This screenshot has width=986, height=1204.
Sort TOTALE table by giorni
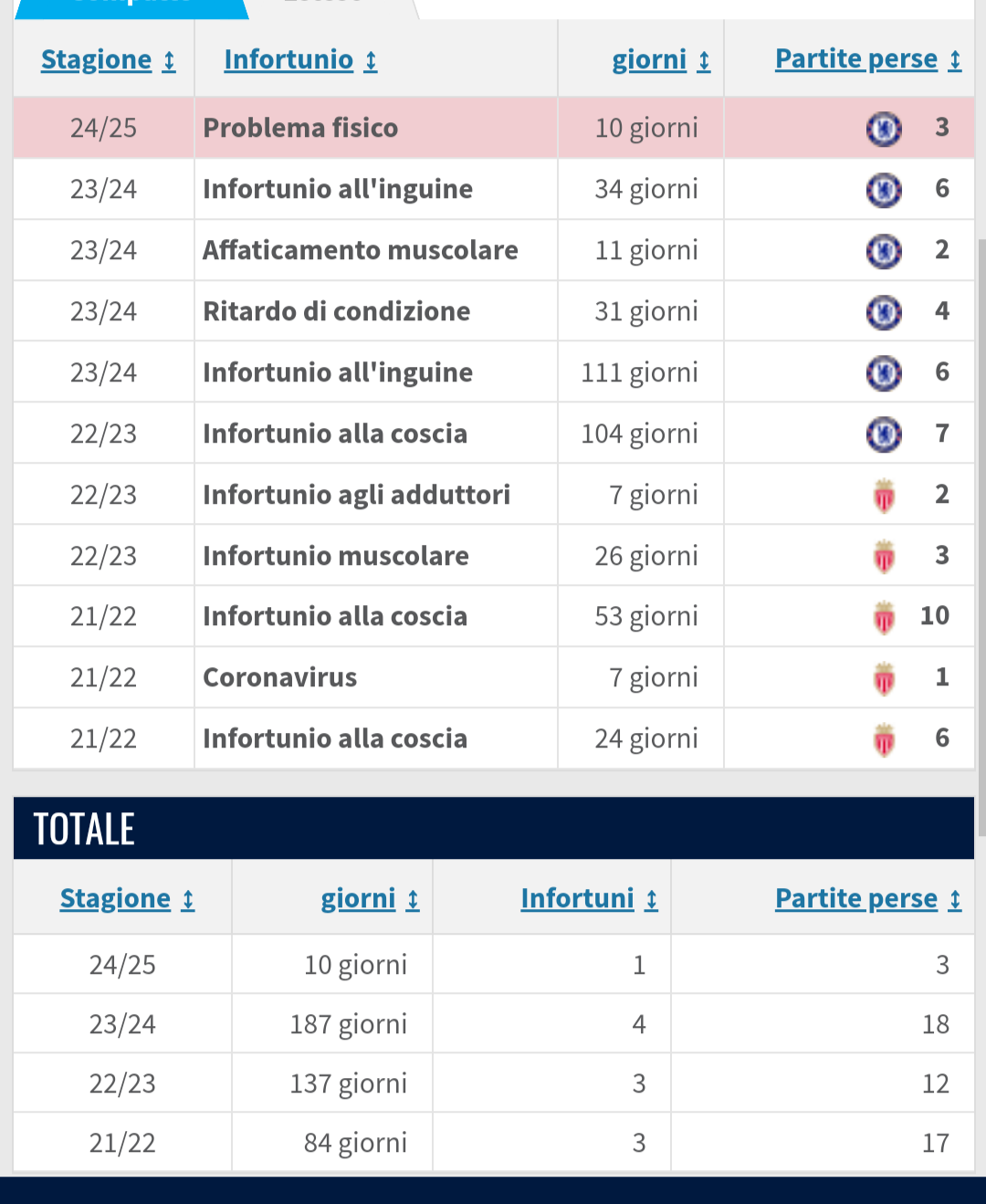(x=370, y=899)
